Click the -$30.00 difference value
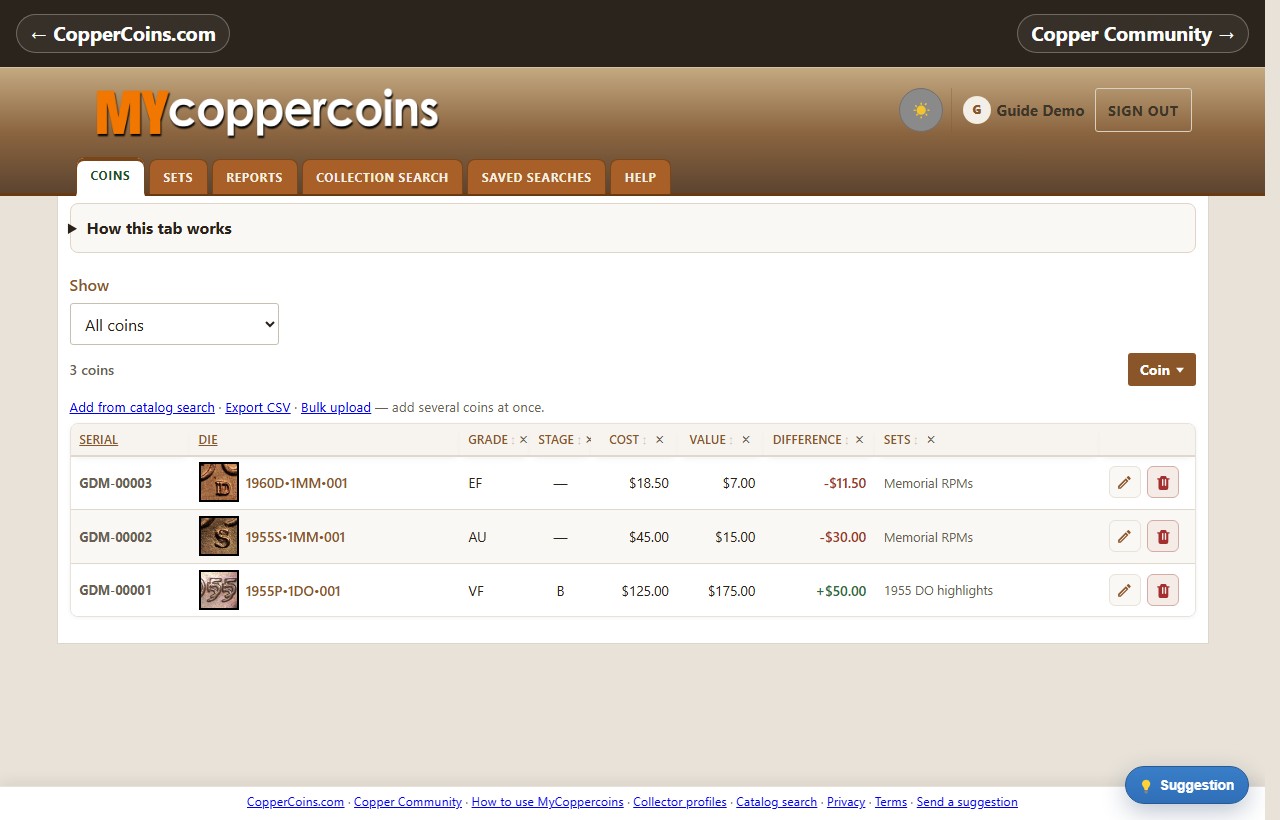Viewport: 1280px width, 820px height. point(843,537)
